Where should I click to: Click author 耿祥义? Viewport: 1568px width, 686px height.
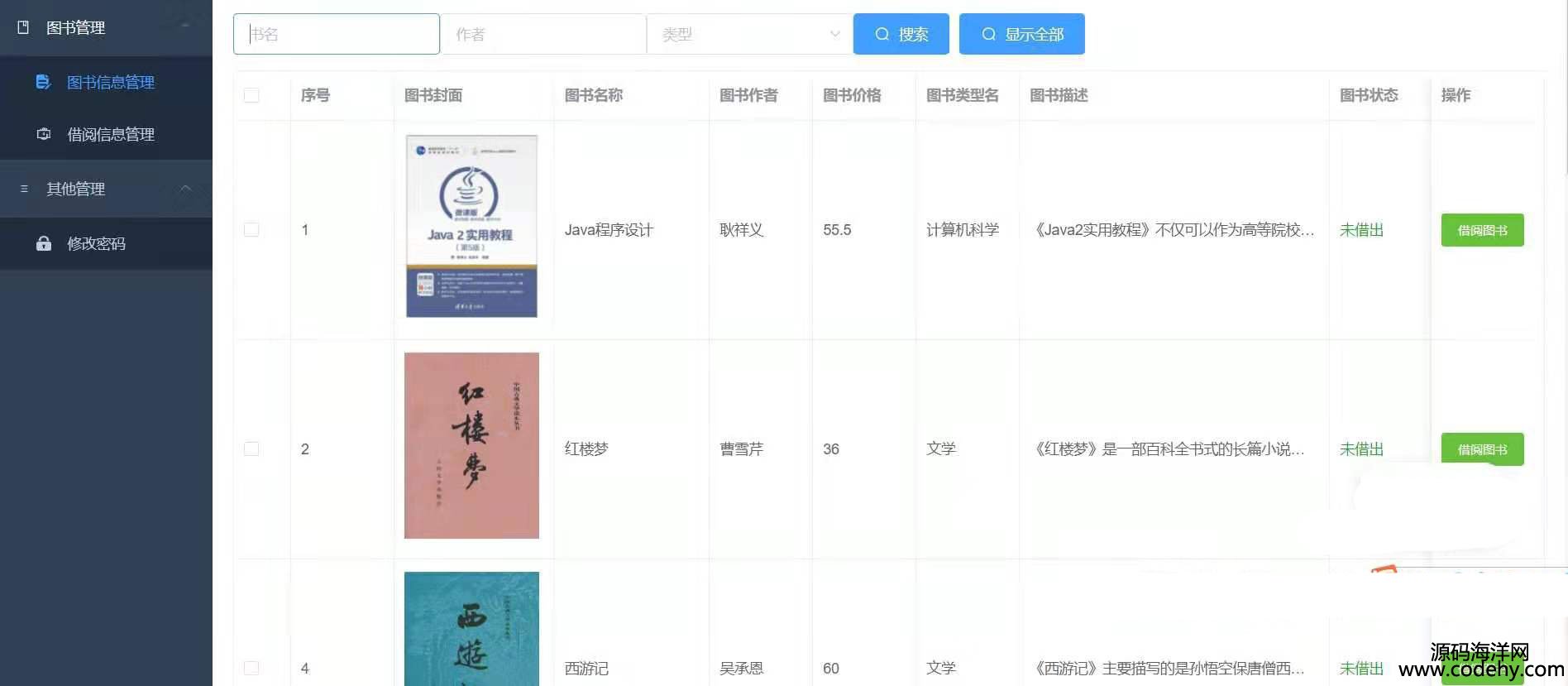(741, 230)
